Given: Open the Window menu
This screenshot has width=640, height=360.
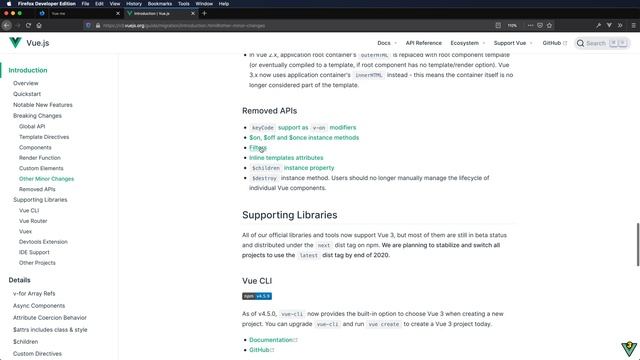Looking at the screenshot, I should (204, 4).
